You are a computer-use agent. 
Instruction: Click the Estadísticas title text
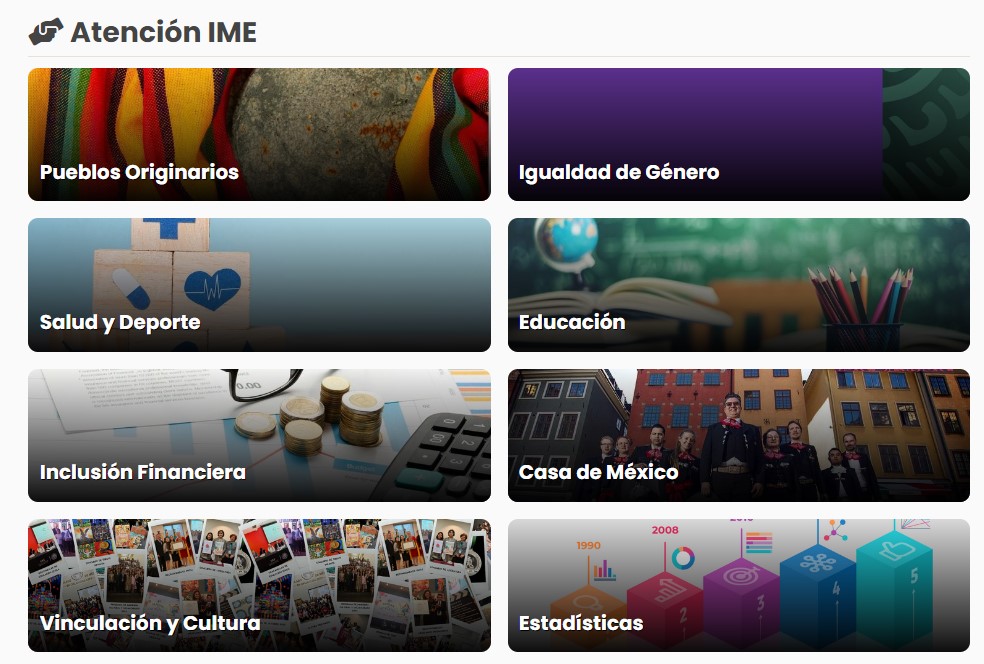580,623
